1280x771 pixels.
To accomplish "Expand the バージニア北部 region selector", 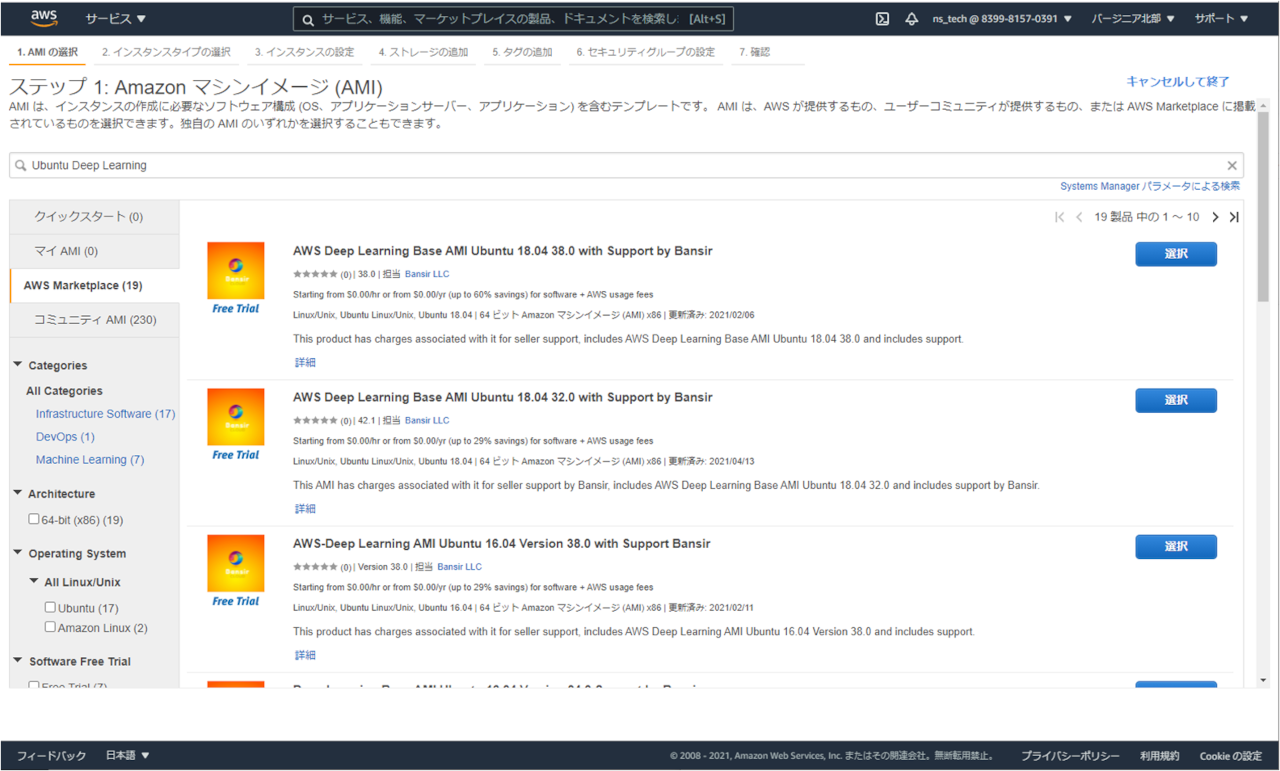I will pos(1133,18).
